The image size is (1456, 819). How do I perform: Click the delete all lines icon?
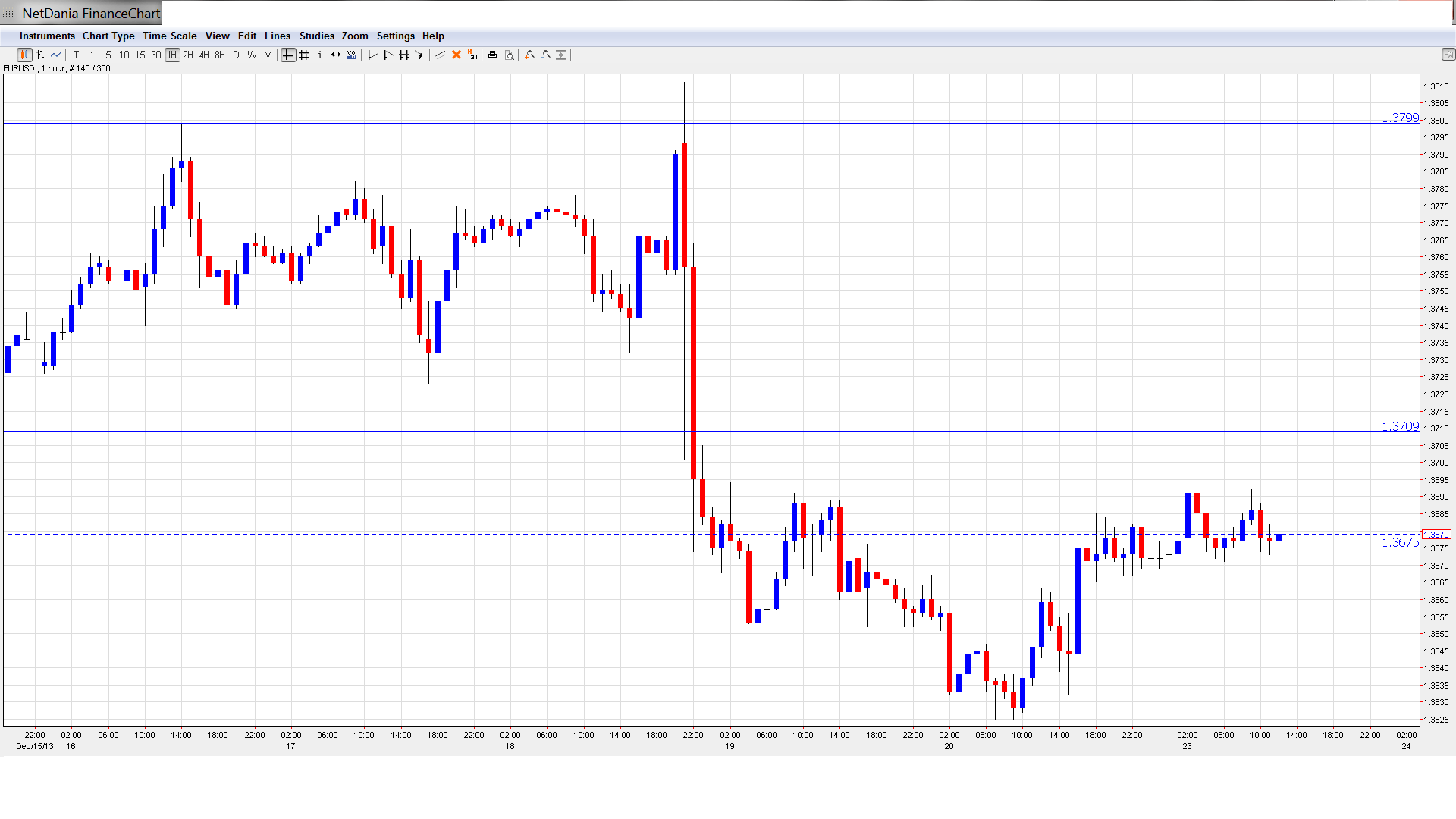(472, 55)
